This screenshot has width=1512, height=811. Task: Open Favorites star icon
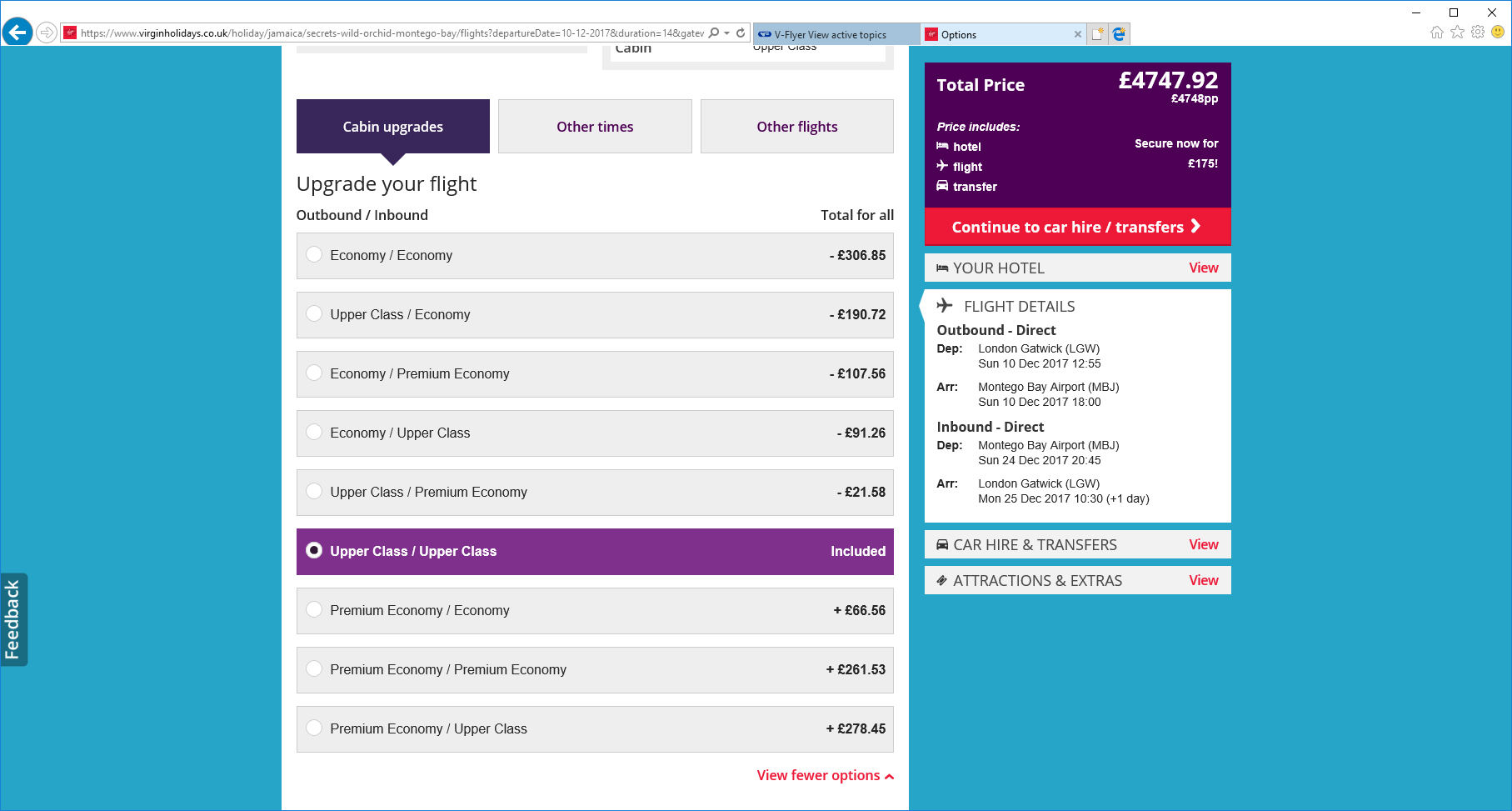(1457, 33)
